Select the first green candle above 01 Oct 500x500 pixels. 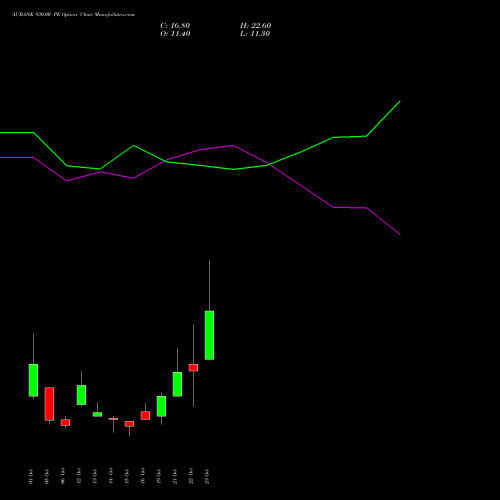coord(33,380)
